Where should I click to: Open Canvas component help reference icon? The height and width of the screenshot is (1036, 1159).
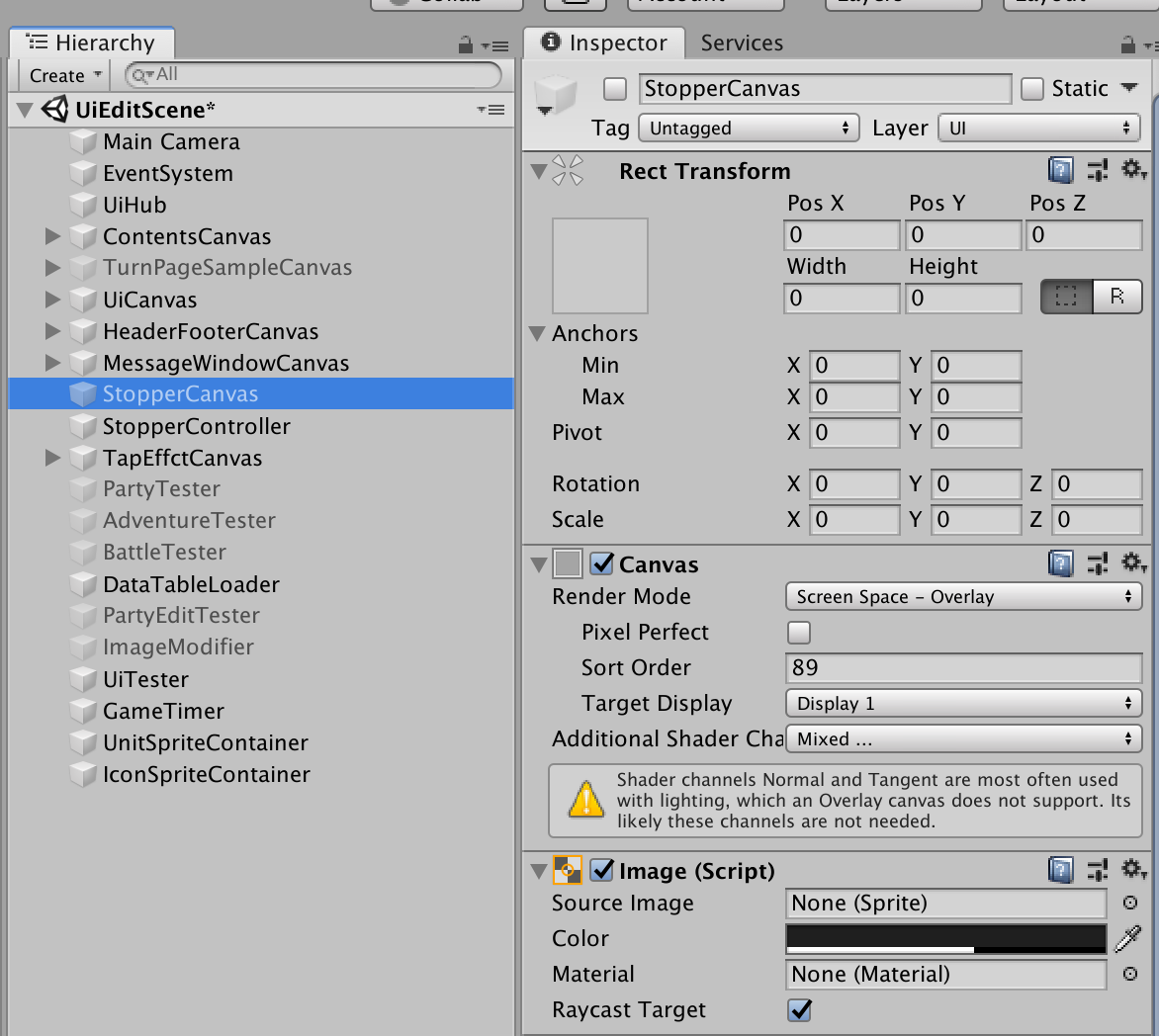[x=1061, y=563]
